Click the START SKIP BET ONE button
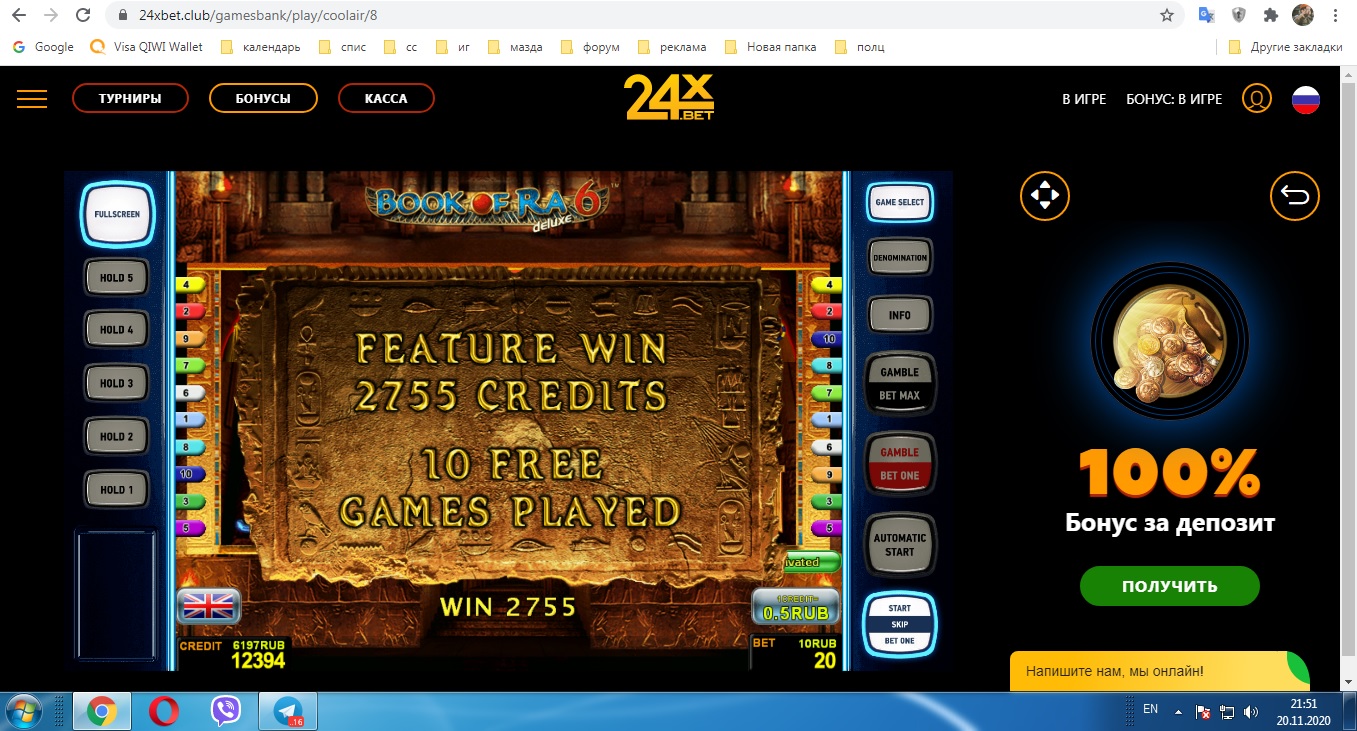1357x731 pixels. [899, 624]
